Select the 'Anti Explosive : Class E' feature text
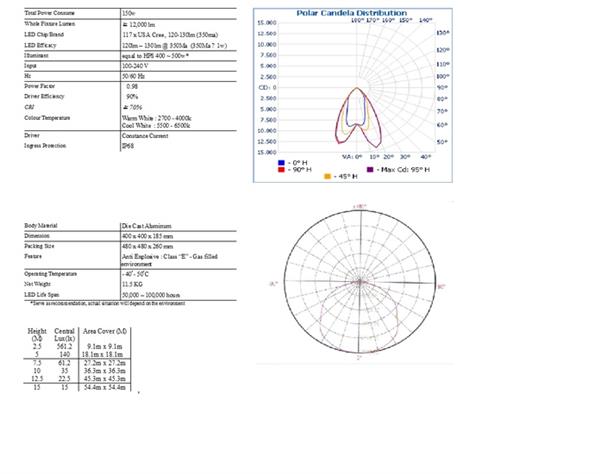The height and width of the screenshot is (474, 600). pos(170,260)
